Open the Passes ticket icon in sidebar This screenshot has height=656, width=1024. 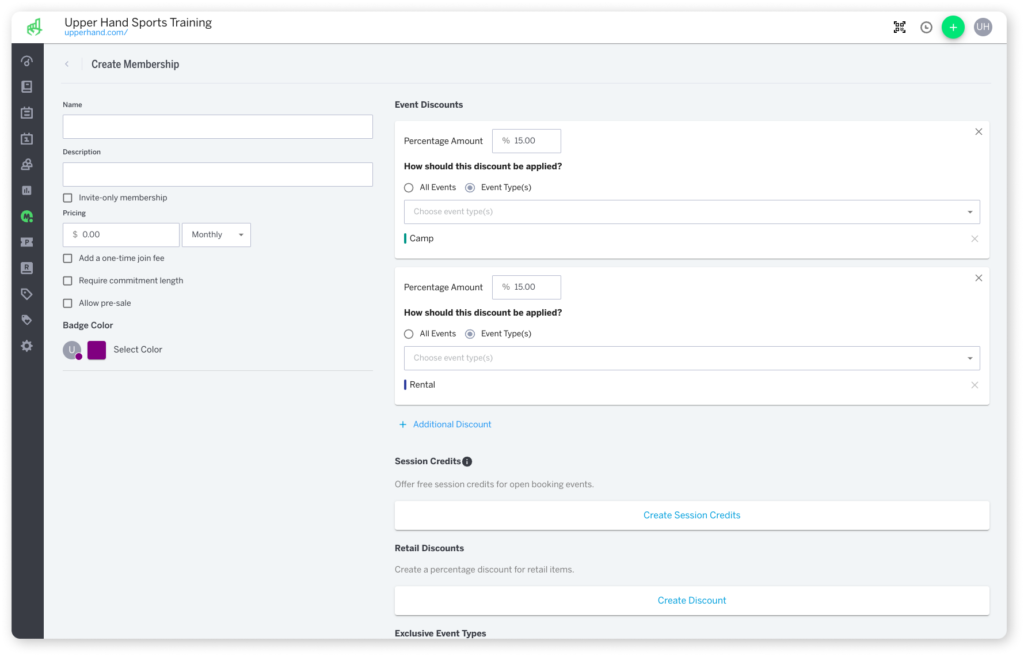click(x=27, y=242)
